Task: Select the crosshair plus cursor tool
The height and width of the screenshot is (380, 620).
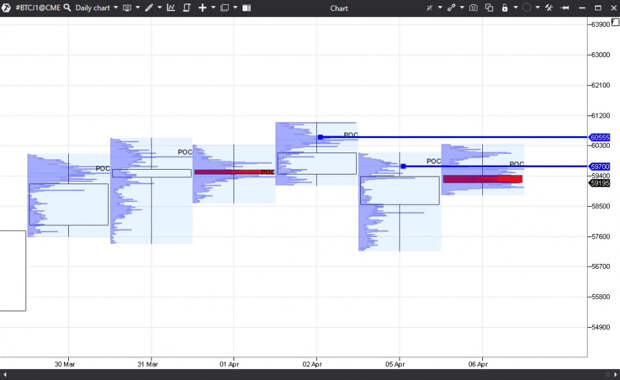Action: coord(202,8)
